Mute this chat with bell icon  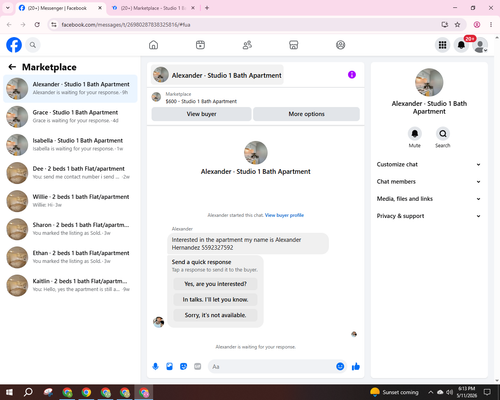(x=415, y=134)
